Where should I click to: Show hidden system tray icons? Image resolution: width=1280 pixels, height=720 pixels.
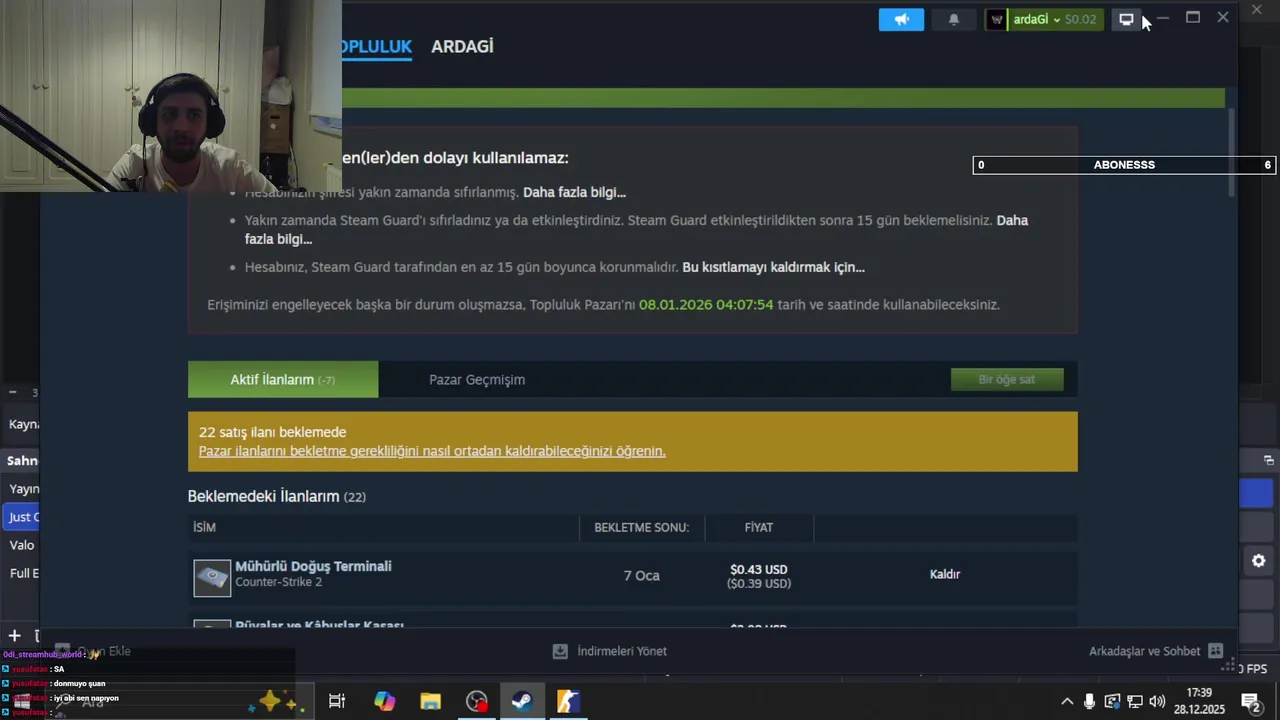coord(1067,701)
